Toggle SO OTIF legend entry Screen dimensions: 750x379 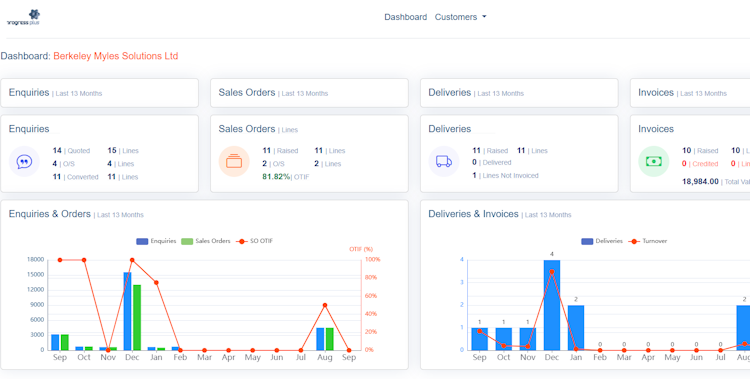click(x=254, y=241)
